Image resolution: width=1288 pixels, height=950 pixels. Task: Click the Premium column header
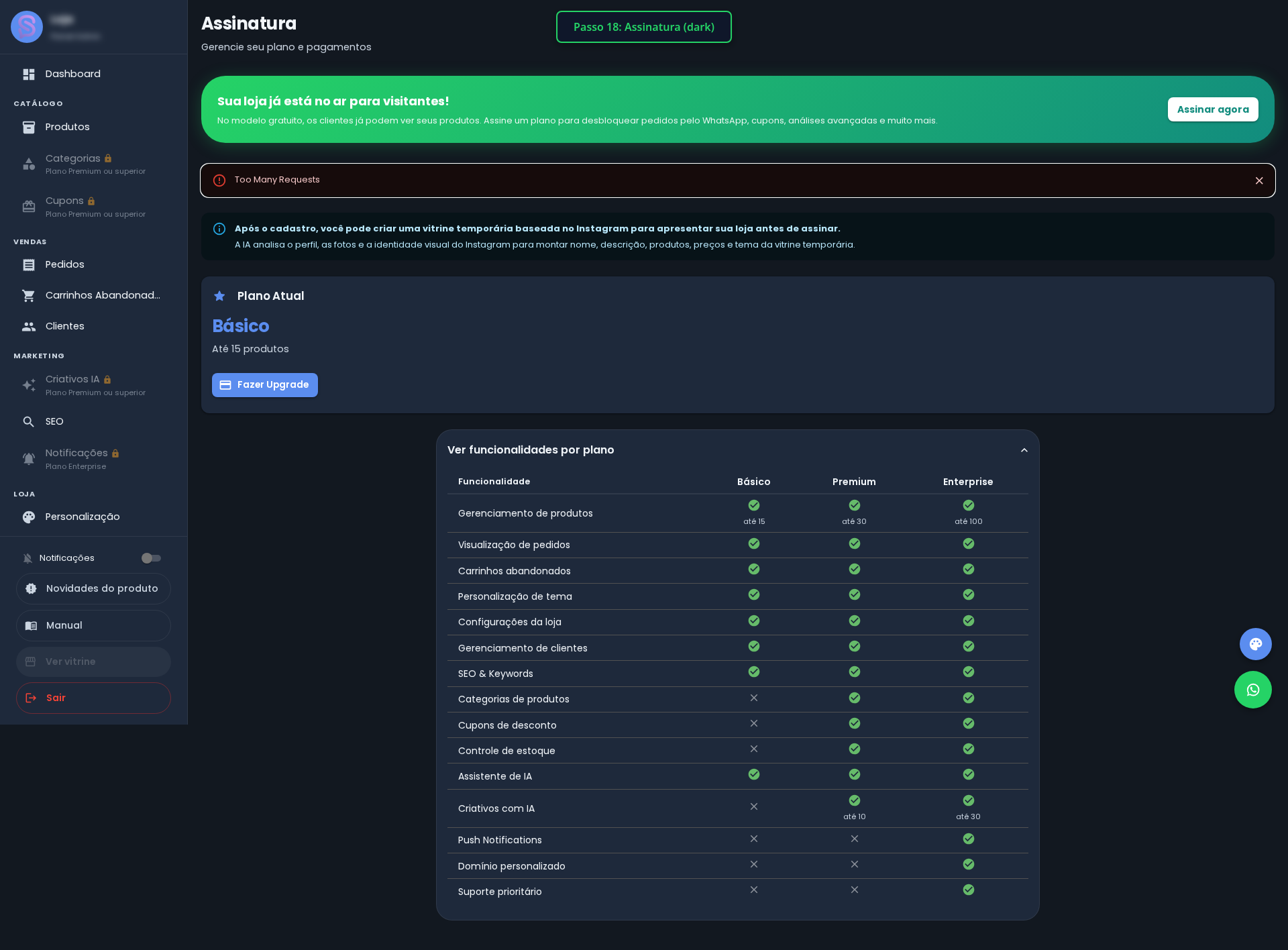click(854, 482)
